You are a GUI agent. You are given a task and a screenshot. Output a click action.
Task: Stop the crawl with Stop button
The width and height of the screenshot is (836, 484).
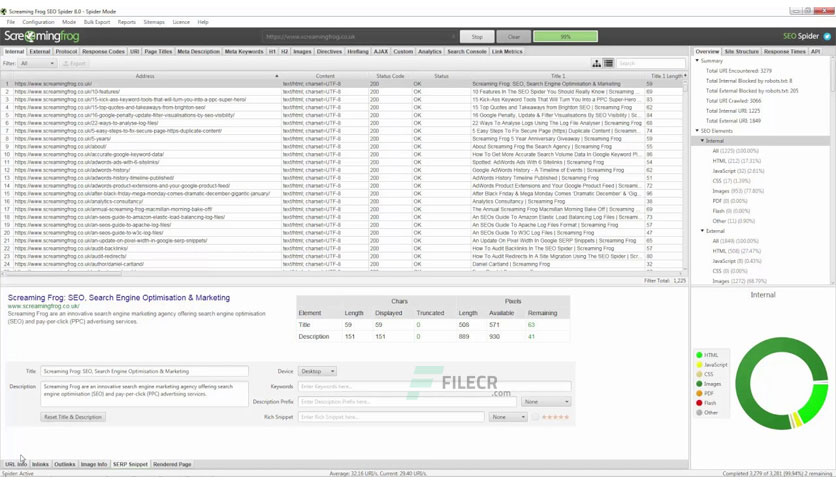(x=477, y=37)
